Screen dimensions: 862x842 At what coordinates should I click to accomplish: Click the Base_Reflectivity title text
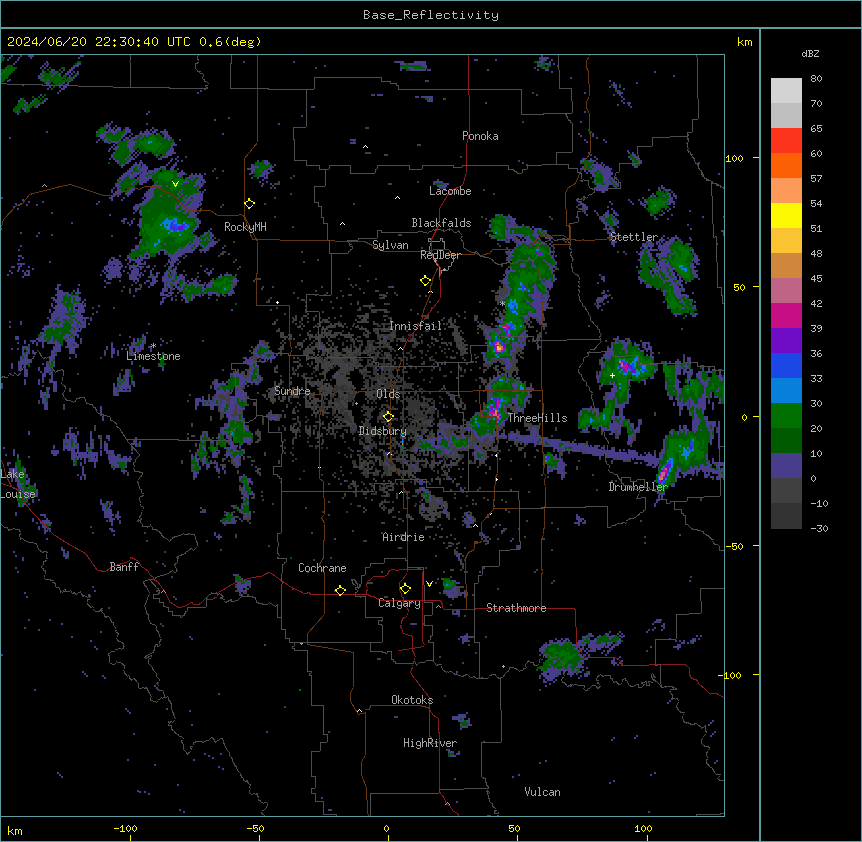(x=431, y=15)
